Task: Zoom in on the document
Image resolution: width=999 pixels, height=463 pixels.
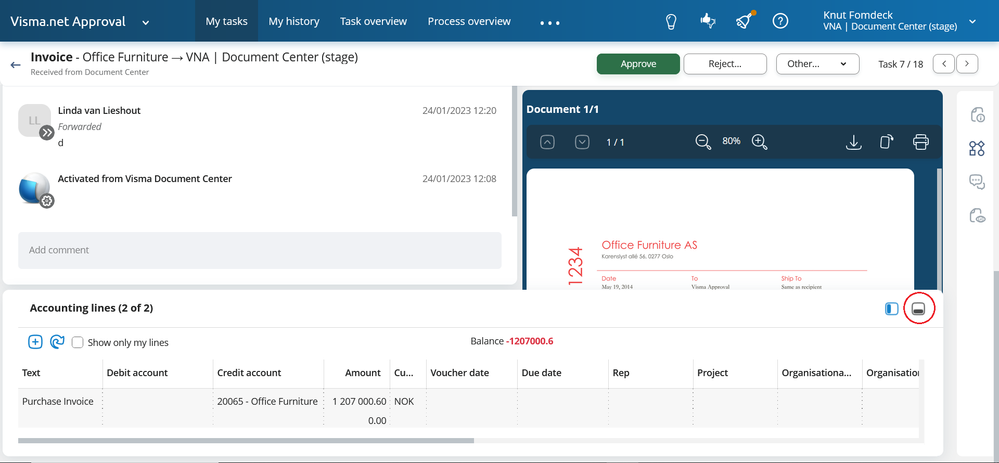Action: 759,142
